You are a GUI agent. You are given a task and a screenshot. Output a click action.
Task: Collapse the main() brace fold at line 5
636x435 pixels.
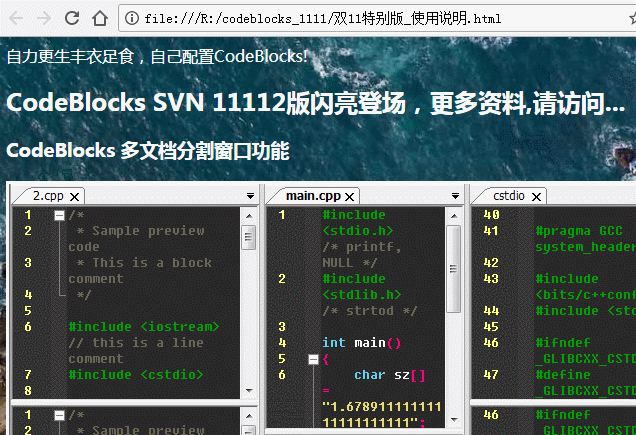(313, 359)
